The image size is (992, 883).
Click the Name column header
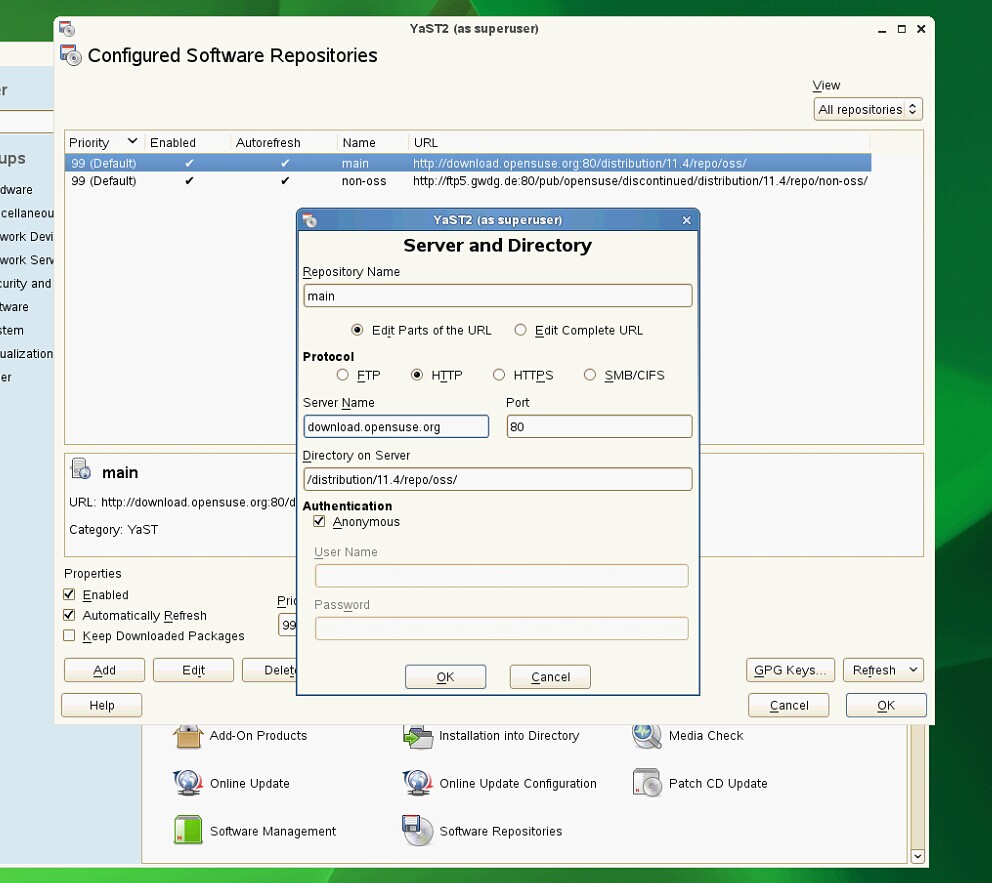(x=372, y=142)
